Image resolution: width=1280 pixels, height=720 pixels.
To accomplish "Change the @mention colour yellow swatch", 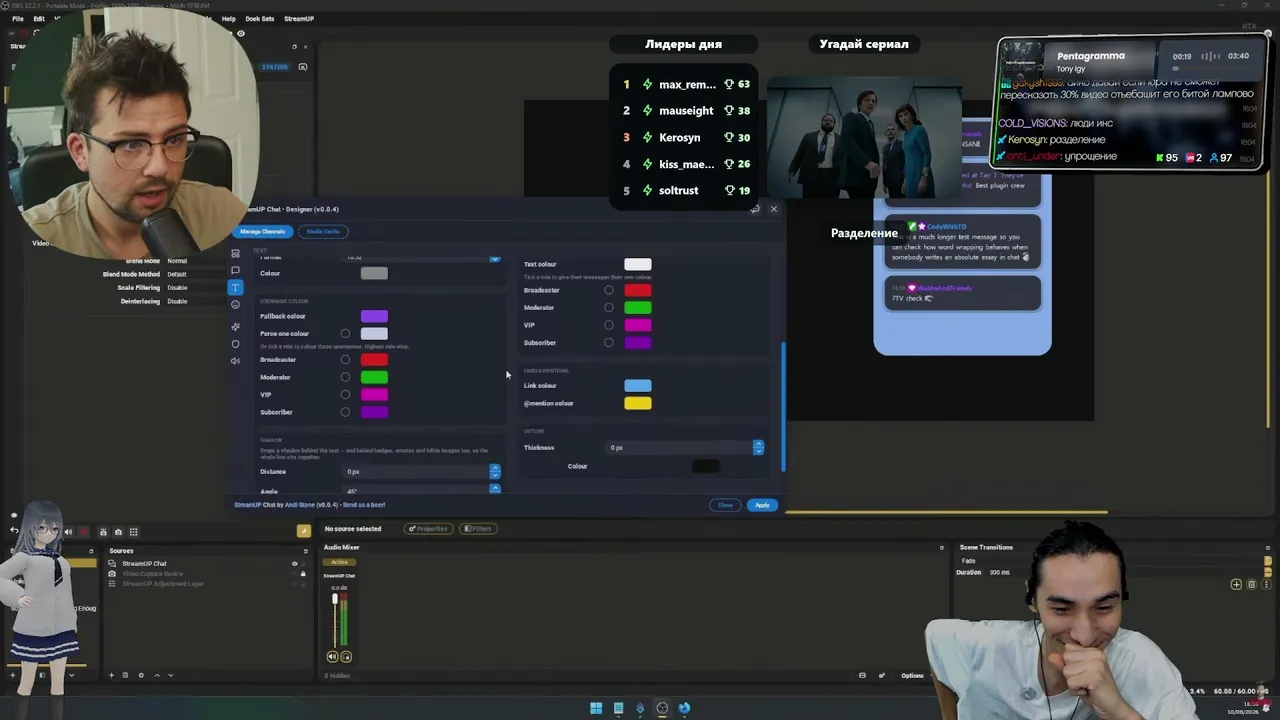I will (637, 403).
